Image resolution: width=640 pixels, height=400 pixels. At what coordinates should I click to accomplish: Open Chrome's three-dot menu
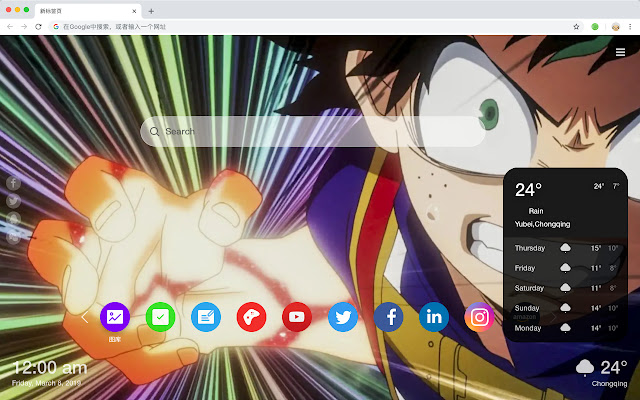pos(630,27)
